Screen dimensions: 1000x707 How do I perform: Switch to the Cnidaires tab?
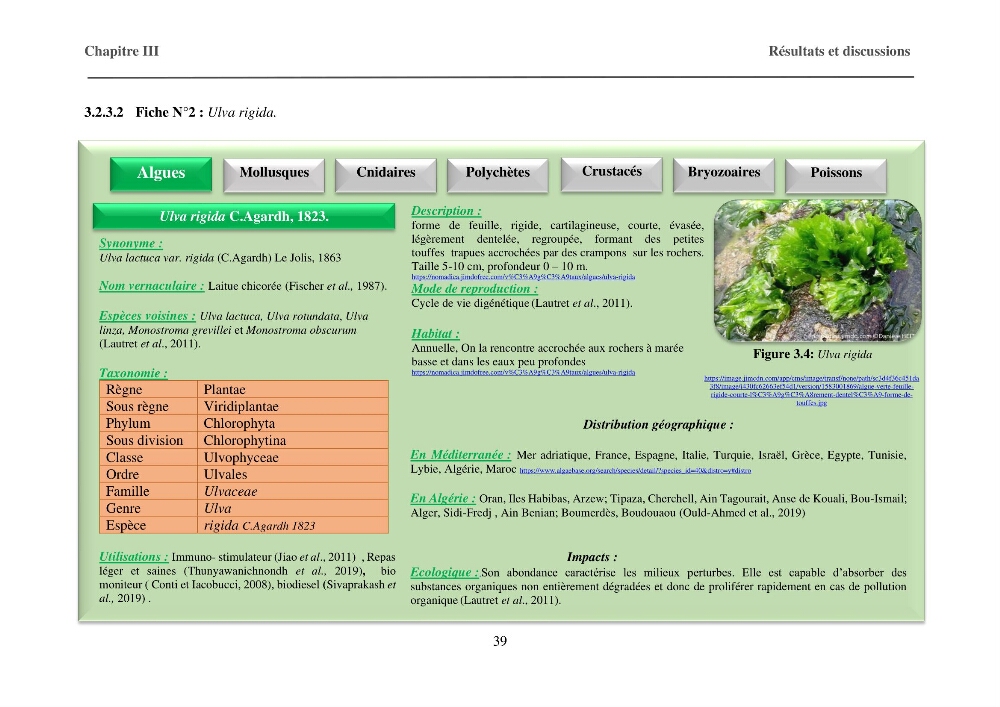[386, 175]
